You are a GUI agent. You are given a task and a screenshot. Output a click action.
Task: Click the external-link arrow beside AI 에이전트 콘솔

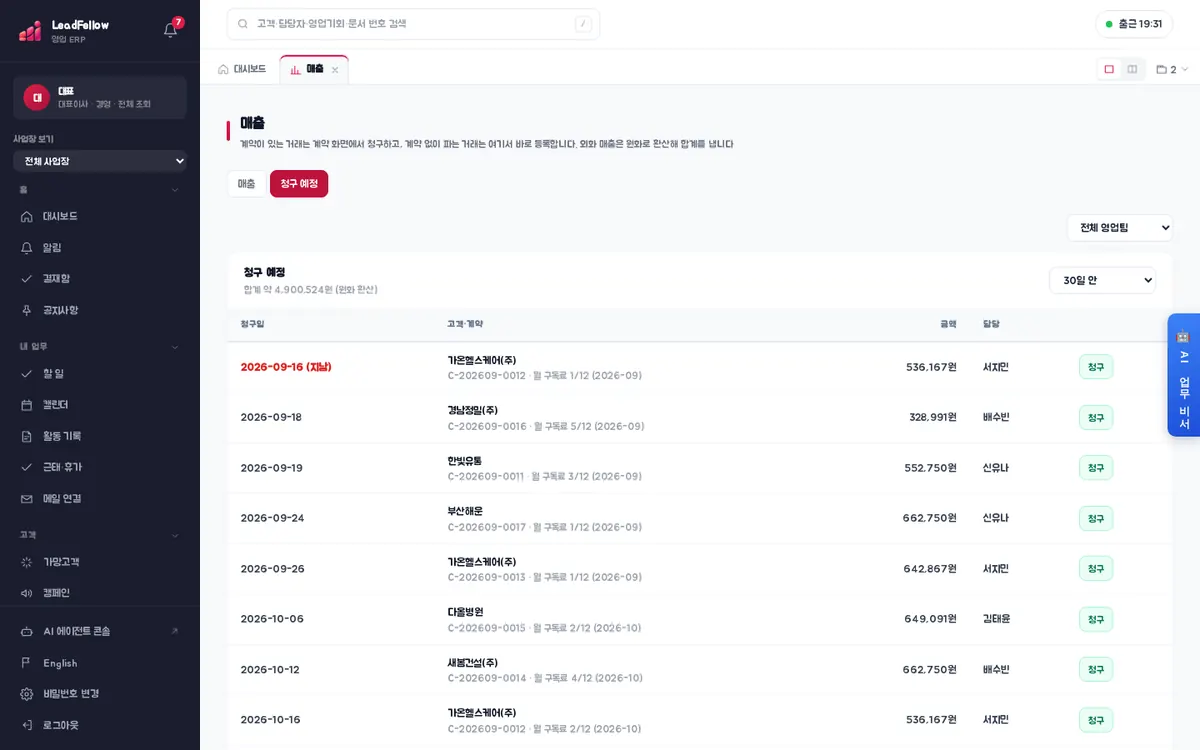click(x=175, y=632)
